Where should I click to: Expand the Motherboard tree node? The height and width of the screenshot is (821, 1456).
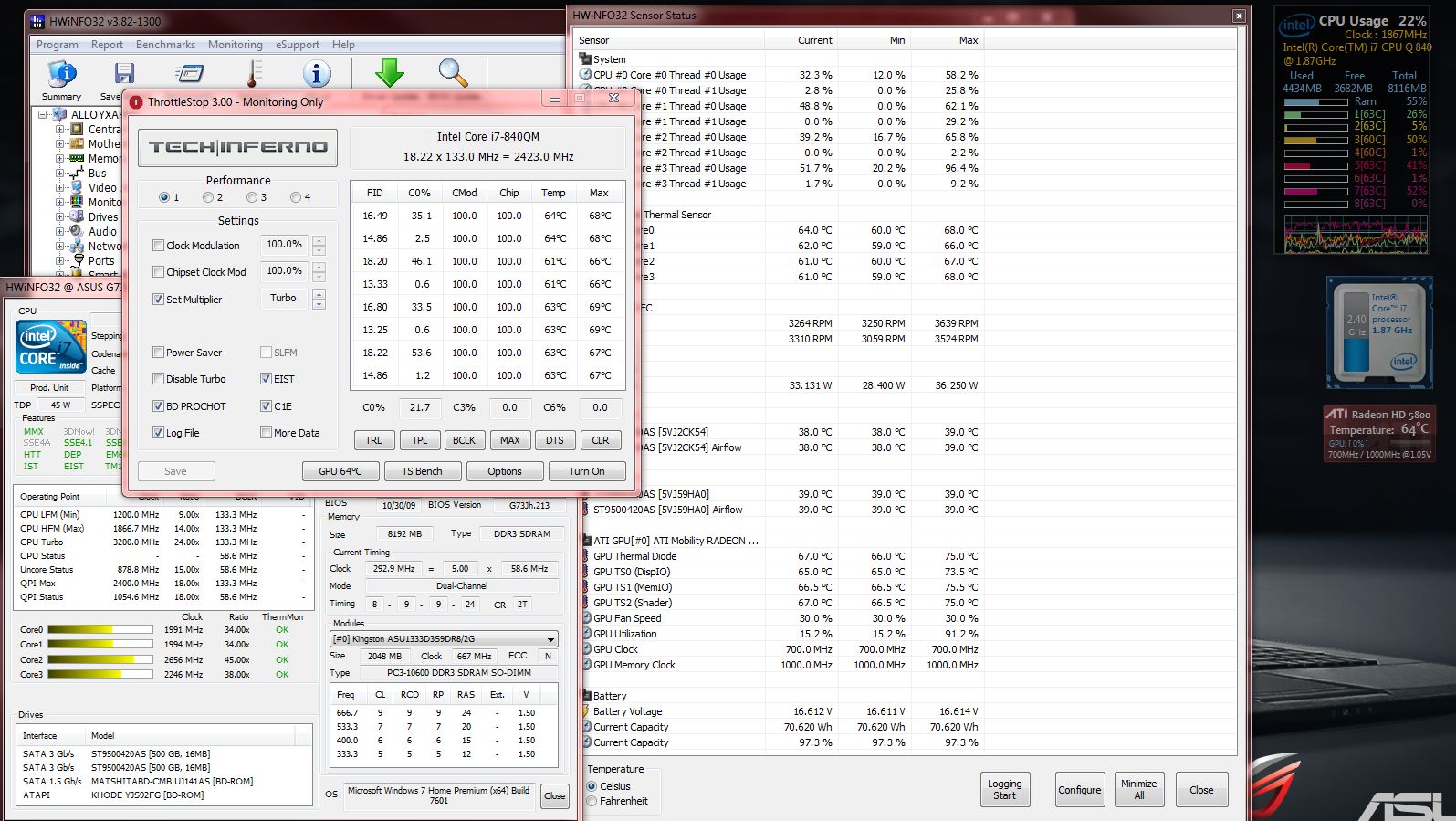point(60,144)
